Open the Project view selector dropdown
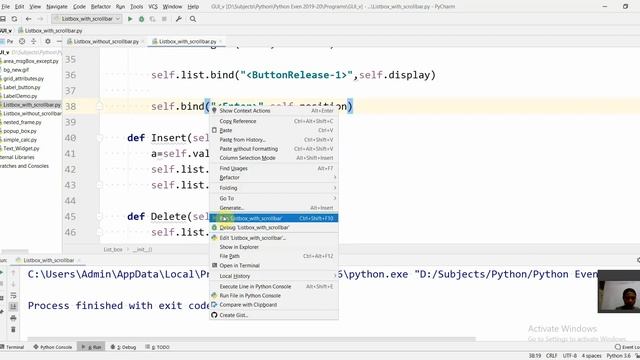 pyautogui.click(x=7, y=41)
